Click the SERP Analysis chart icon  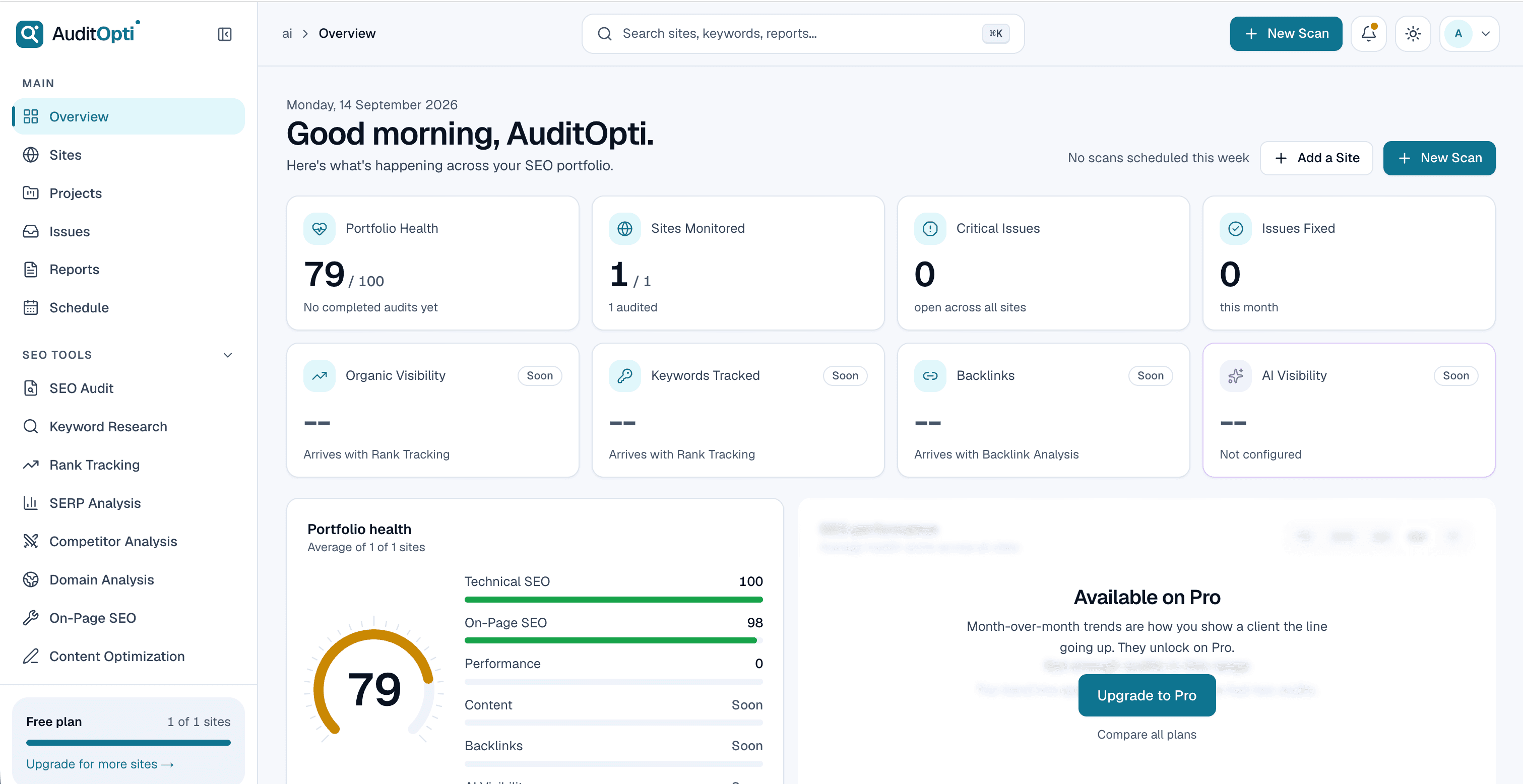coord(31,503)
